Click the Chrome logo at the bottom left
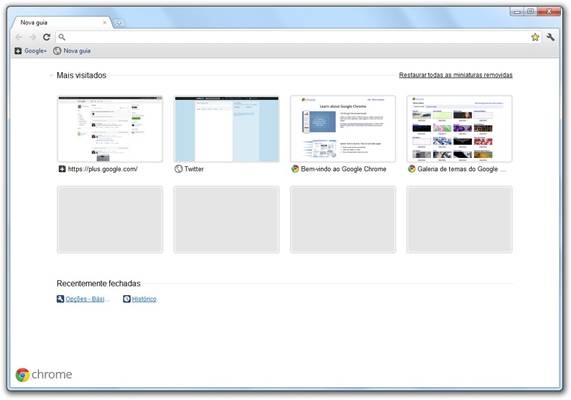 (44, 374)
